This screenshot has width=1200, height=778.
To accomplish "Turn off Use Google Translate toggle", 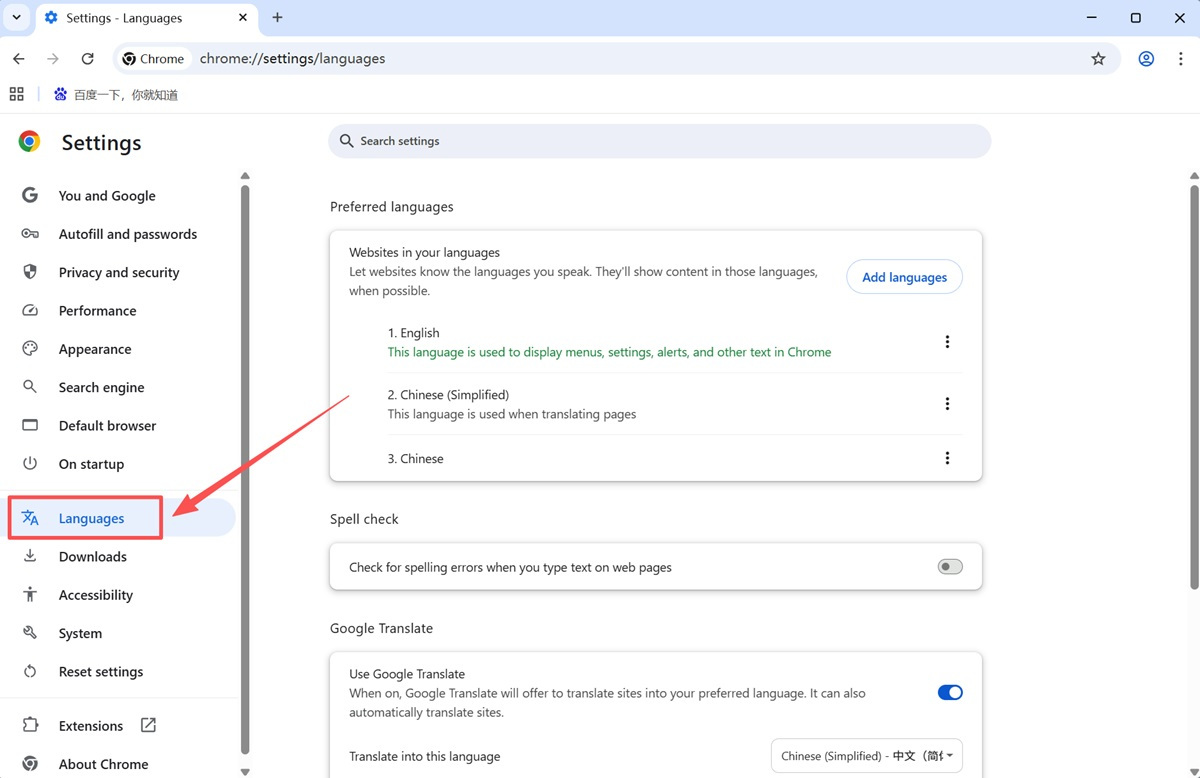I will tap(949, 692).
